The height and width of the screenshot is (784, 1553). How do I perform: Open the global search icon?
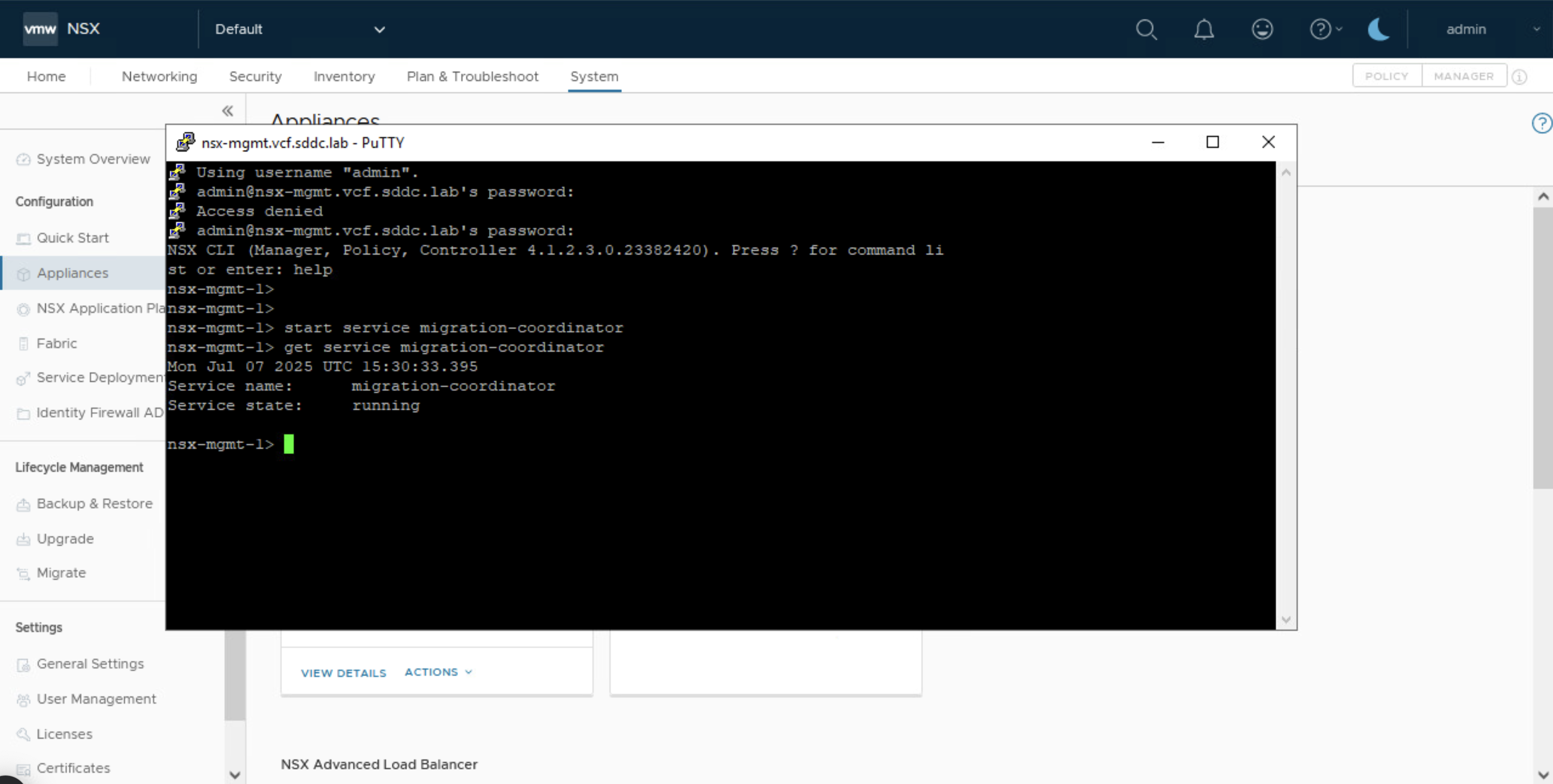click(1146, 29)
